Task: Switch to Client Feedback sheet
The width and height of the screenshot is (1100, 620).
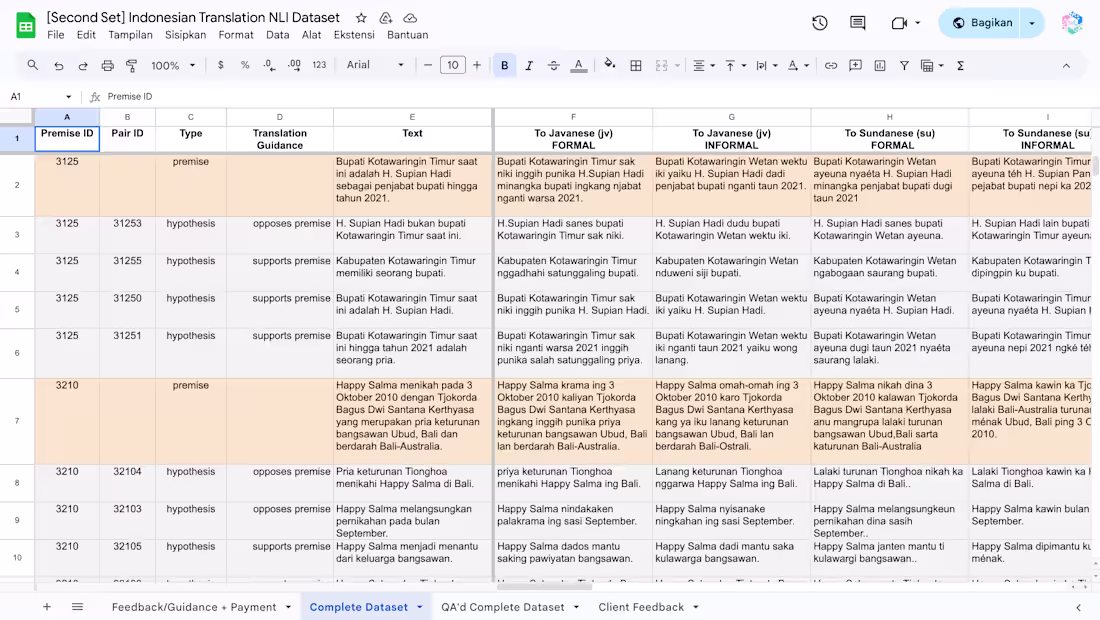Action: [640, 607]
